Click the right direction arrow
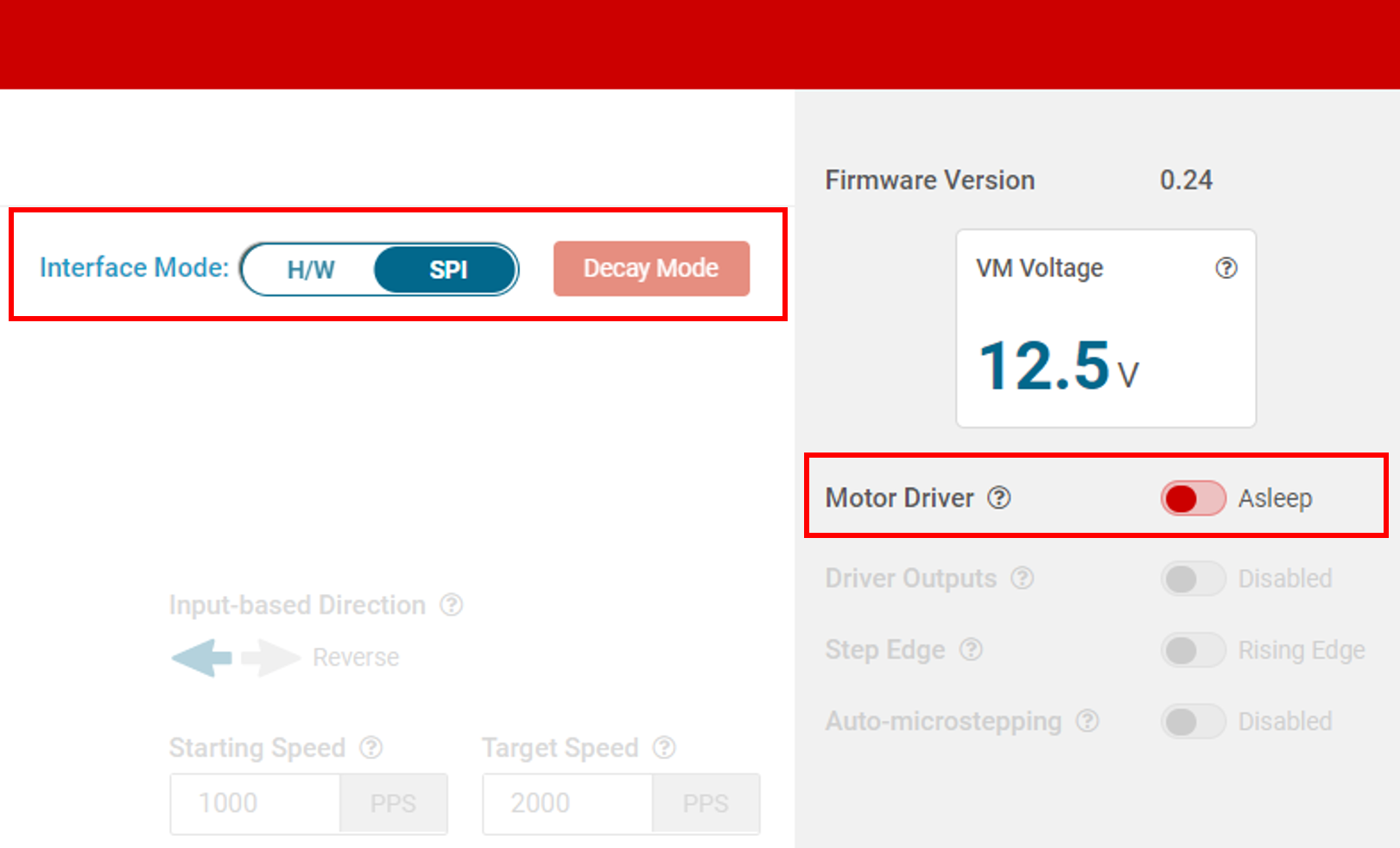The width and height of the screenshot is (1400, 848). coord(269,658)
